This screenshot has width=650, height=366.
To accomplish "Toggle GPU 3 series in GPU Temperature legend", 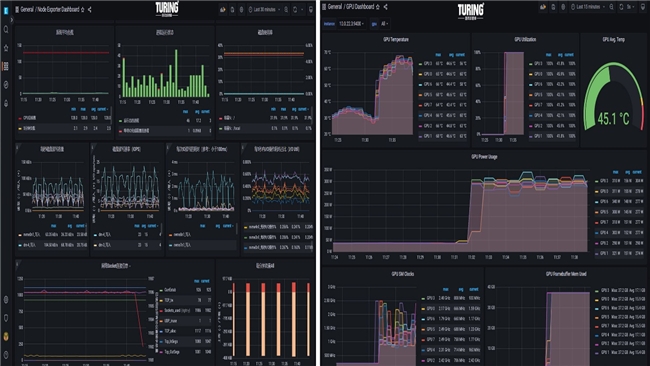I will (427, 63).
